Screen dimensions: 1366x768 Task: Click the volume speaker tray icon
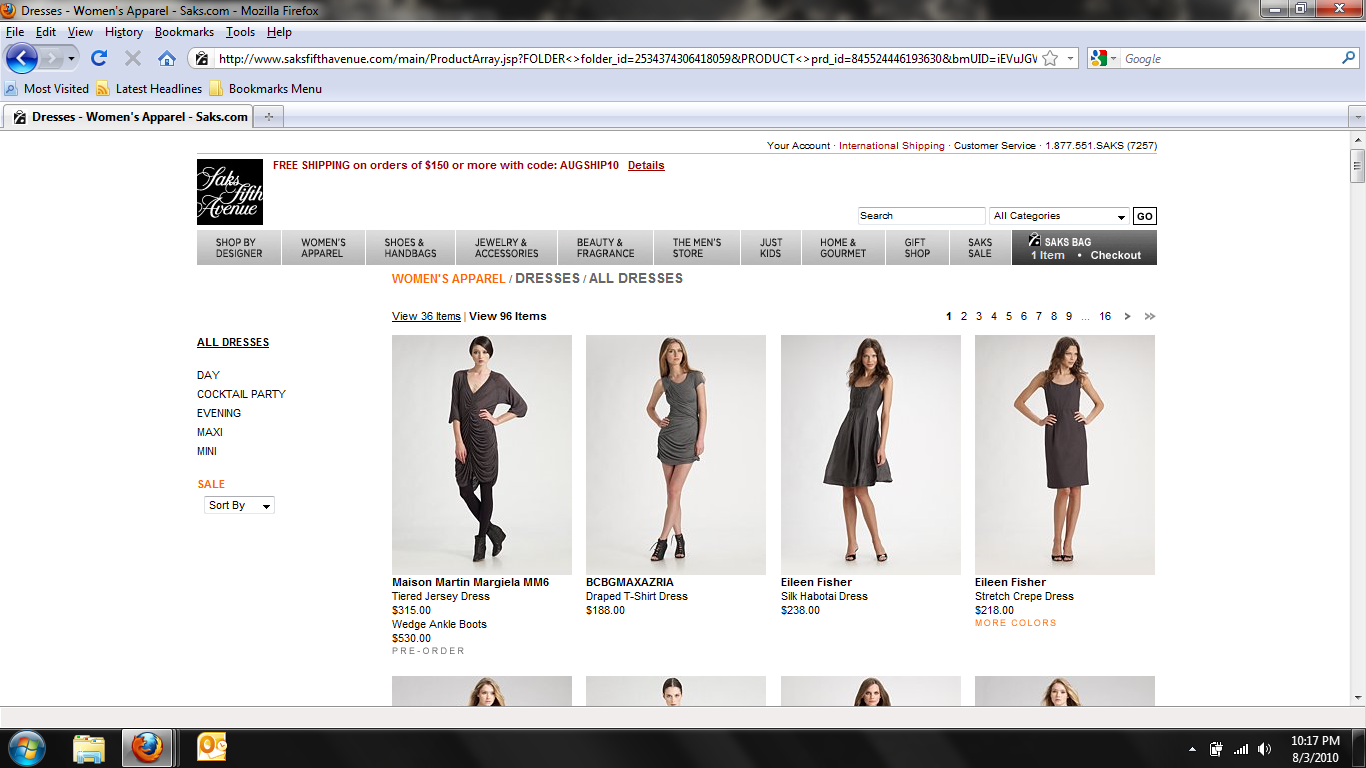[x=1265, y=749]
